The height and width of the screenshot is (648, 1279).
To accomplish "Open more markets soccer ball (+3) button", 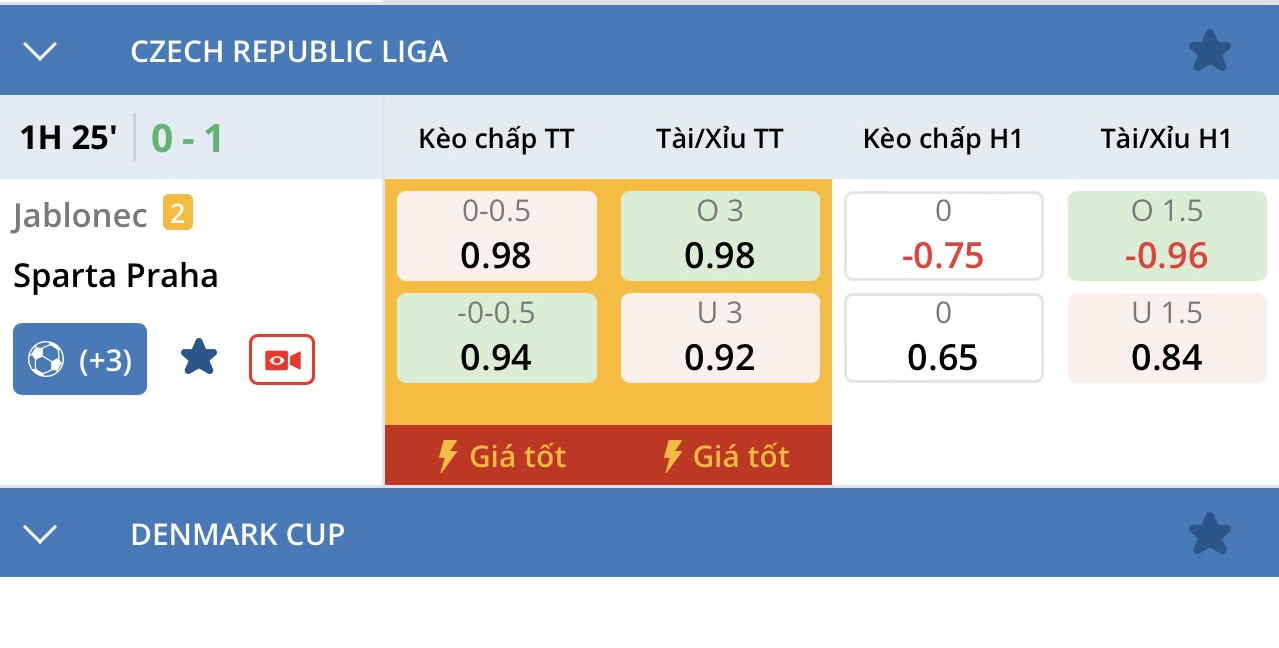I will 80,359.
